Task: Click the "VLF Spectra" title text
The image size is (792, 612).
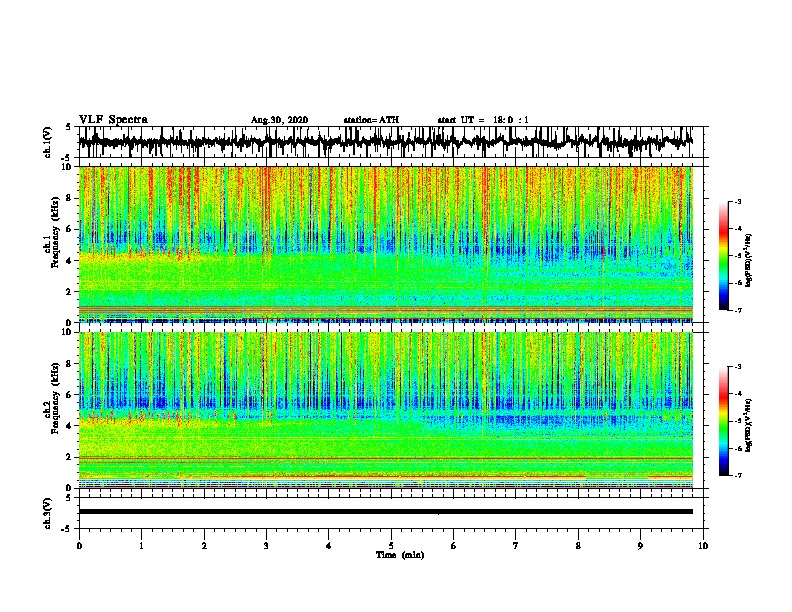Action: pos(113,119)
